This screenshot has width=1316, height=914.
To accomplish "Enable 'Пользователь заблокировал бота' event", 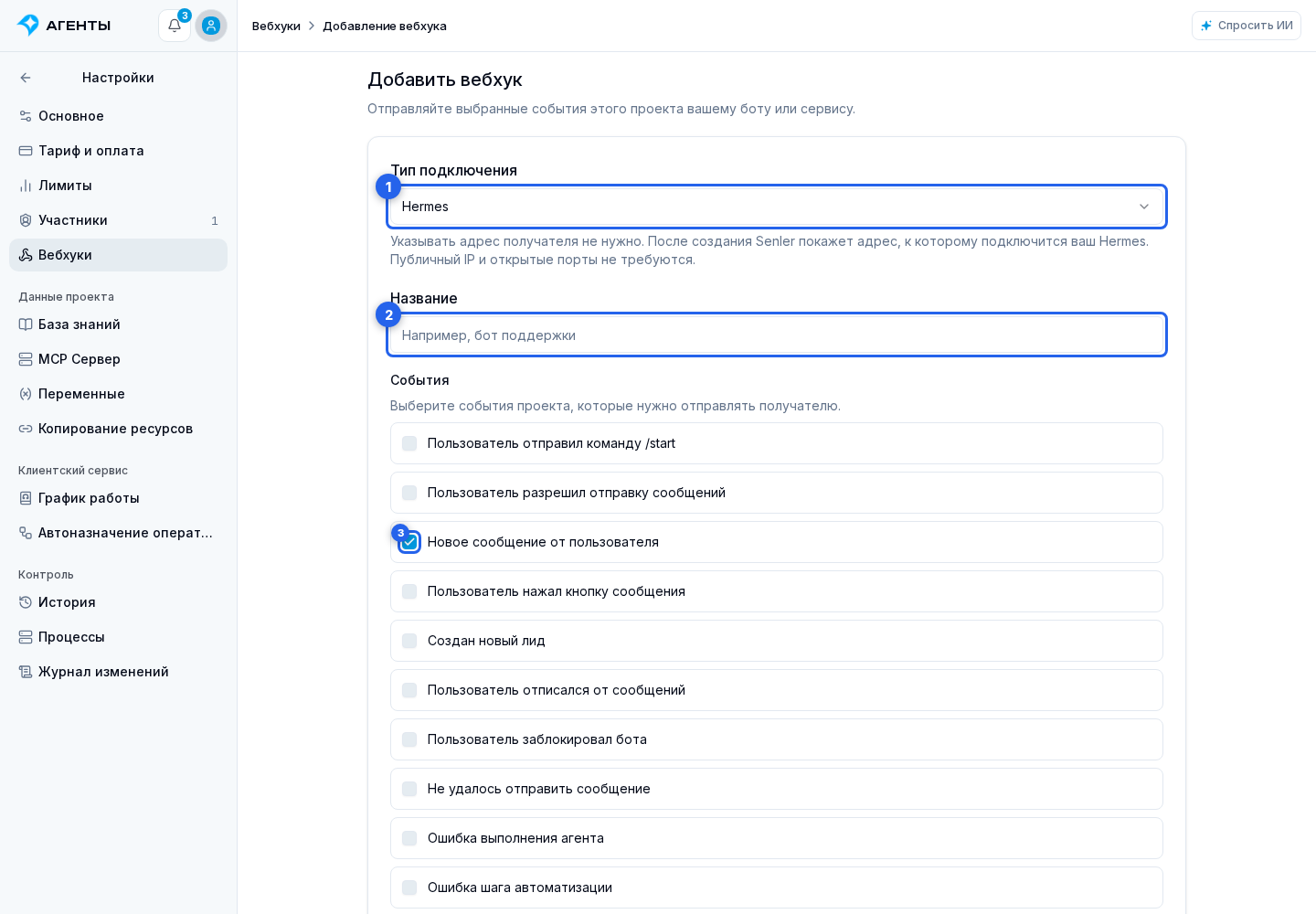I will click(409, 739).
